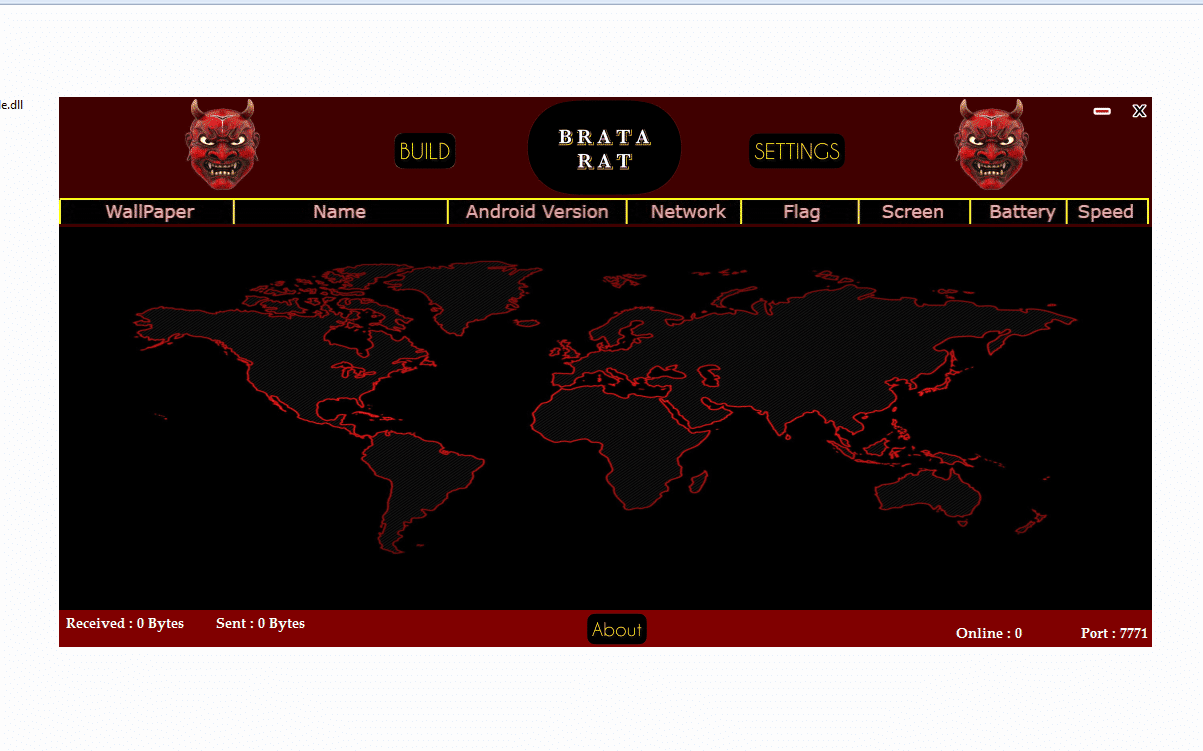The image size is (1203, 751).
Task: Click the Android Version column header
Action: [536, 211]
